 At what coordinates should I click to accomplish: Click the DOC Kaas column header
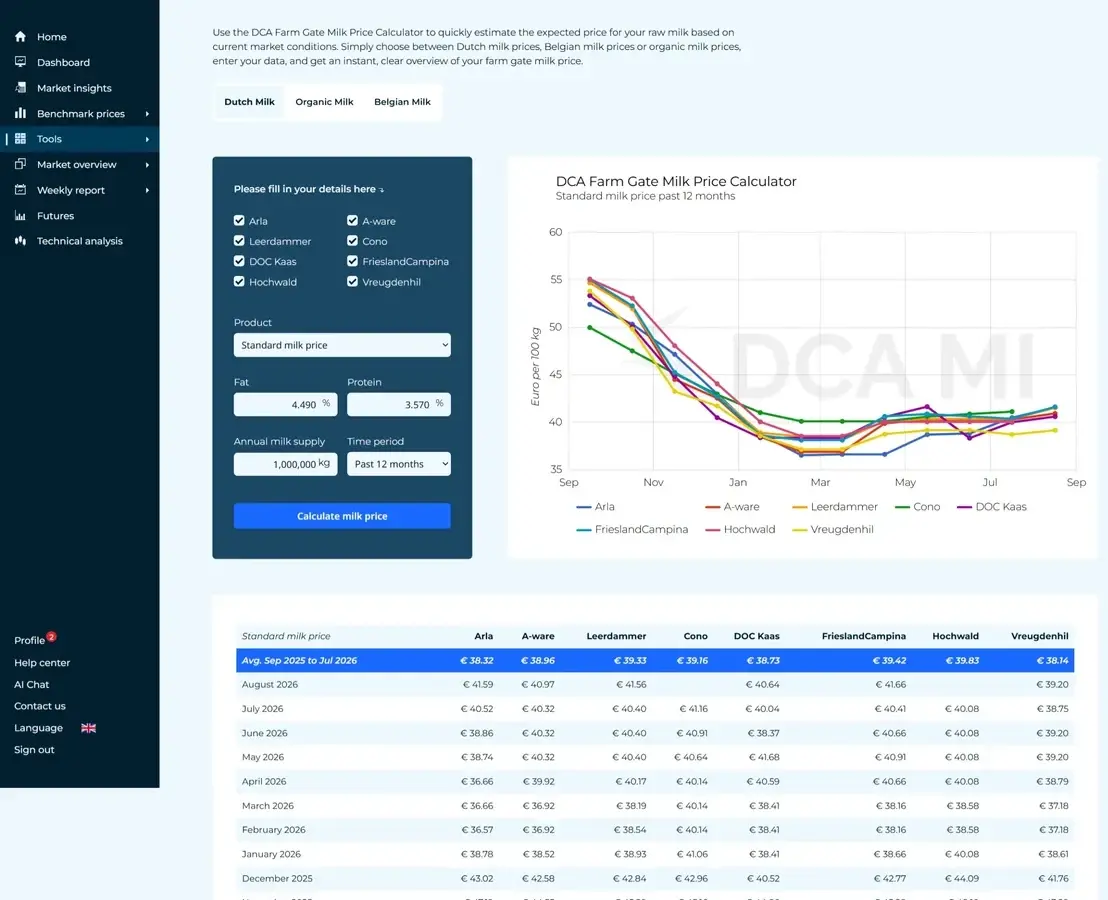756,636
